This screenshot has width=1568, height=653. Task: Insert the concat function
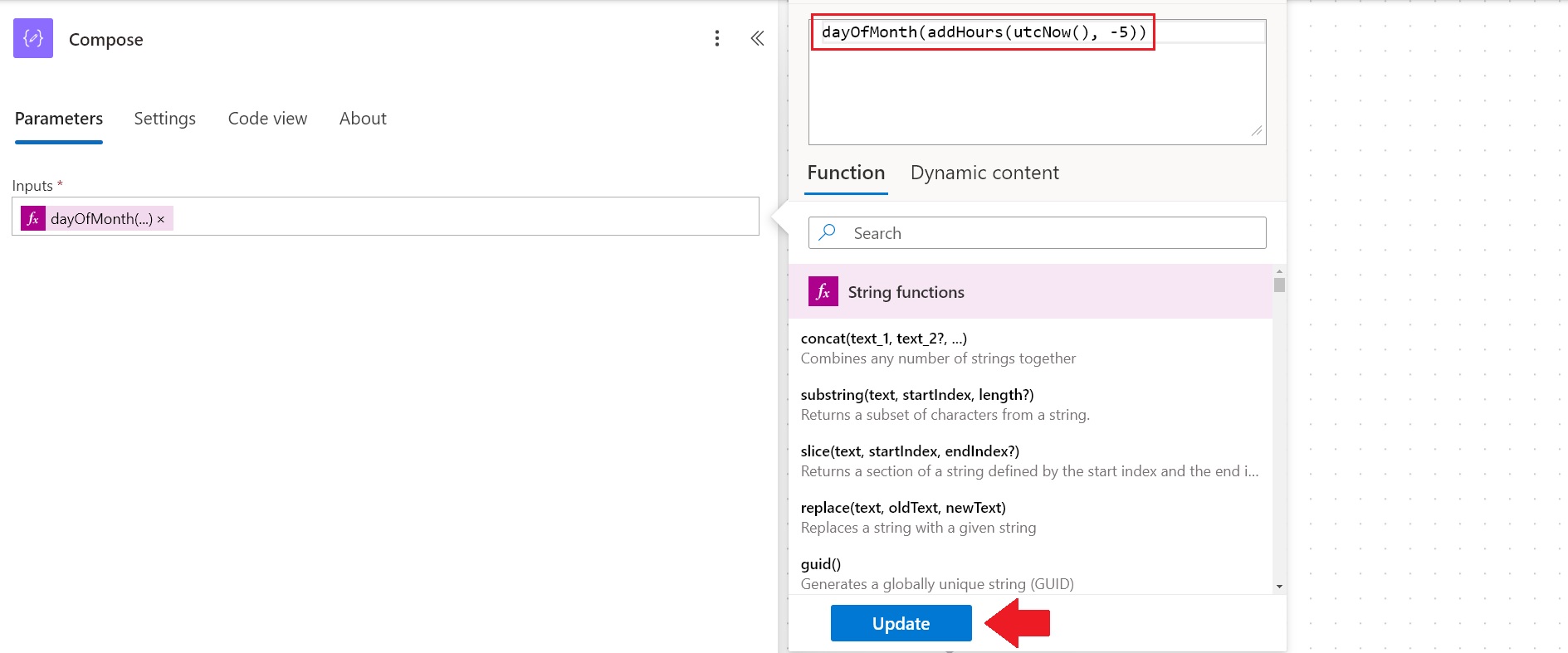[884, 339]
